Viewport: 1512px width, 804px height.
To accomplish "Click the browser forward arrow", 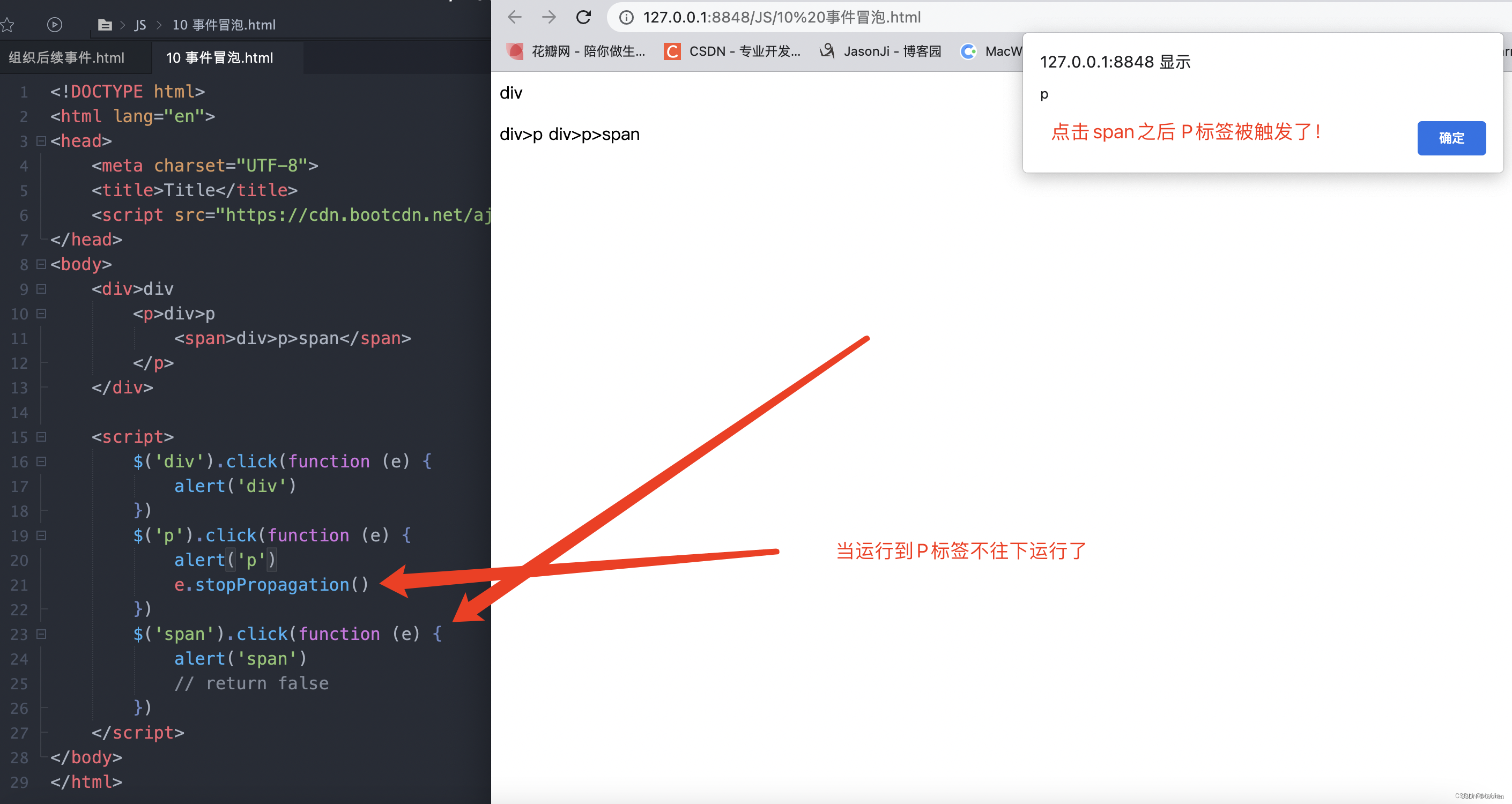I will [549, 17].
